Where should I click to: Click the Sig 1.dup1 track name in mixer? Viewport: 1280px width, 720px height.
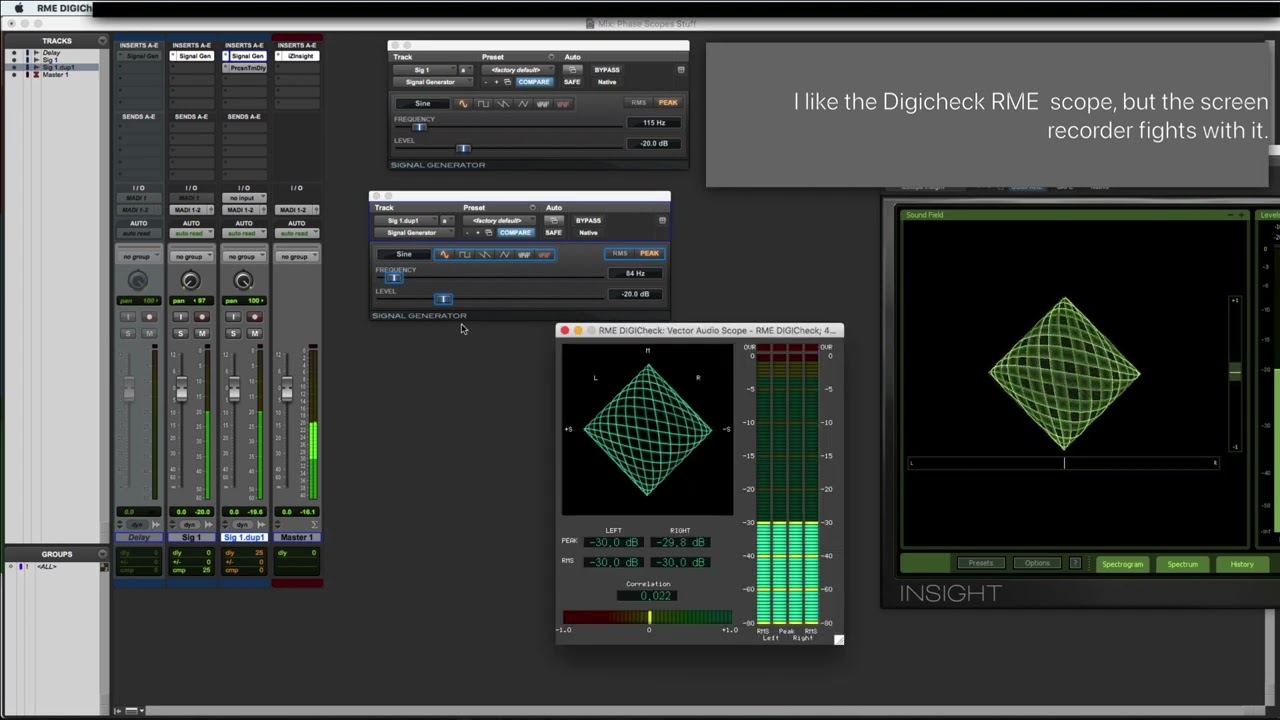tap(243, 537)
